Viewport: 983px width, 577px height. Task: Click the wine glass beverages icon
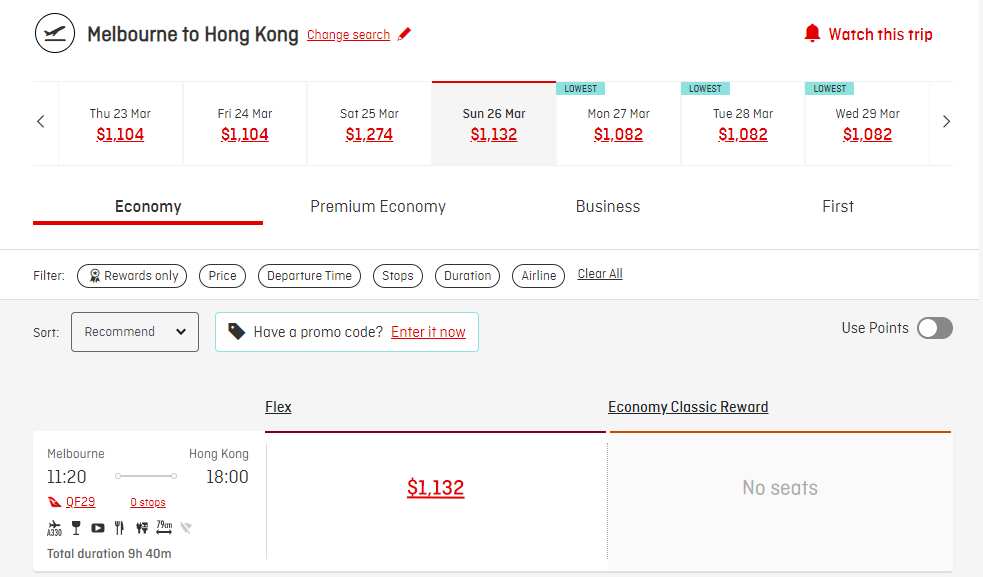76,528
